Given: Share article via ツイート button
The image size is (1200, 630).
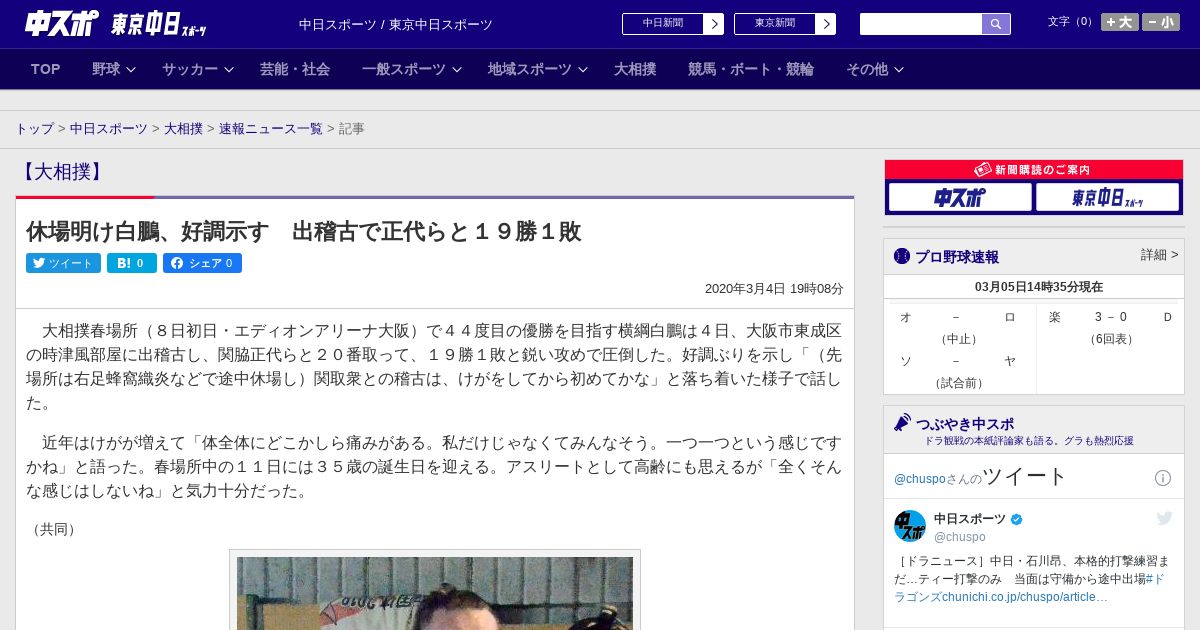Looking at the screenshot, I should click(x=63, y=263).
